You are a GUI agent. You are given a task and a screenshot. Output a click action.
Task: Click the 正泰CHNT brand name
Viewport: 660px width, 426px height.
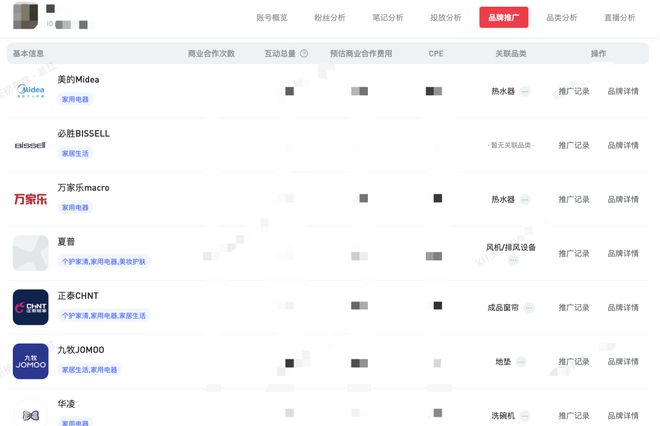coord(78,296)
